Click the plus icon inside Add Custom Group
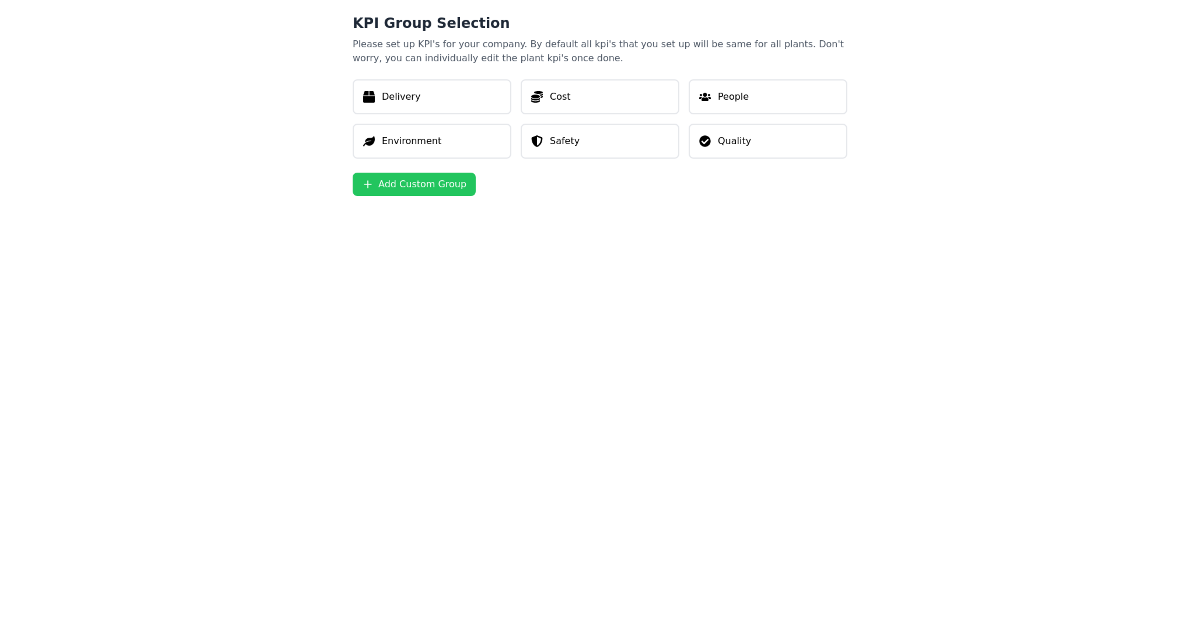 point(367,184)
